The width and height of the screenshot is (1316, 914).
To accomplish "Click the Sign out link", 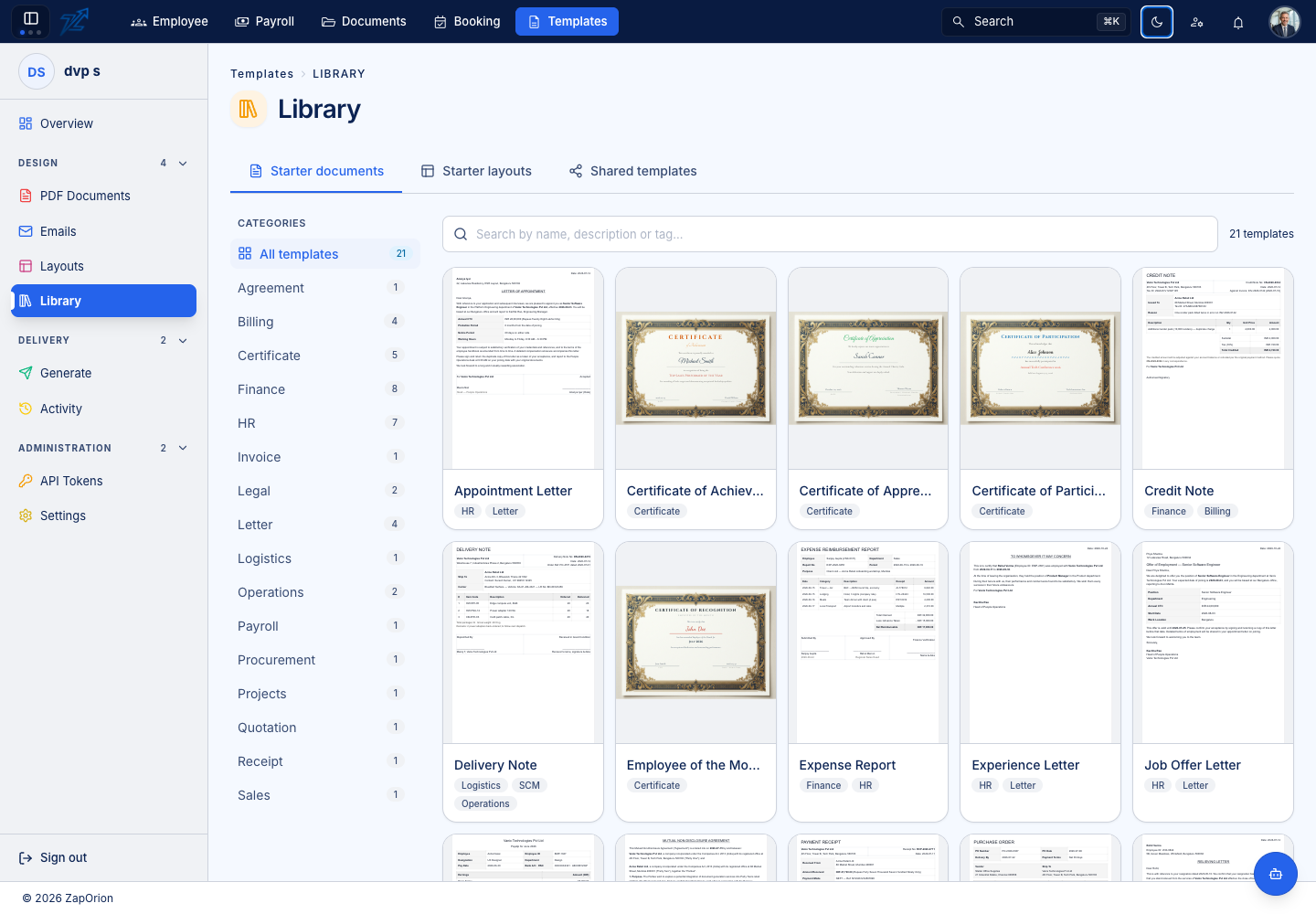I will pos(53,857).
